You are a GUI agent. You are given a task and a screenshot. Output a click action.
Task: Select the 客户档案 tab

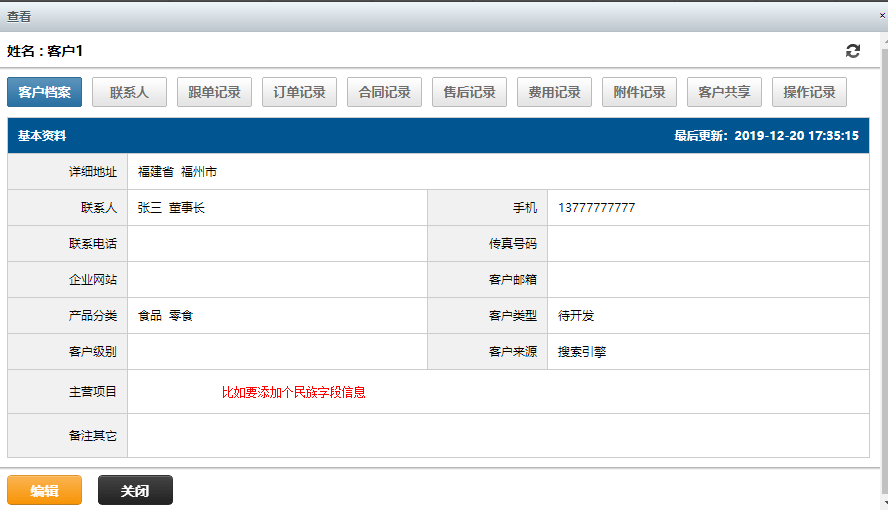44,92
